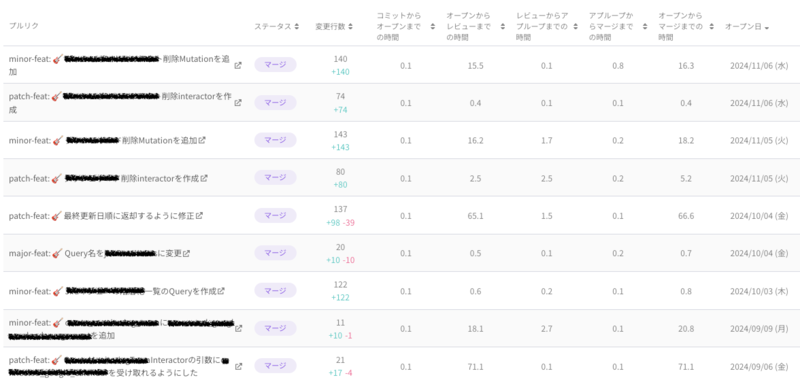Open external link for 削除interactorを作成 on 2024/11/05
This screenshot has height=384, width=800.
[204, 178]
